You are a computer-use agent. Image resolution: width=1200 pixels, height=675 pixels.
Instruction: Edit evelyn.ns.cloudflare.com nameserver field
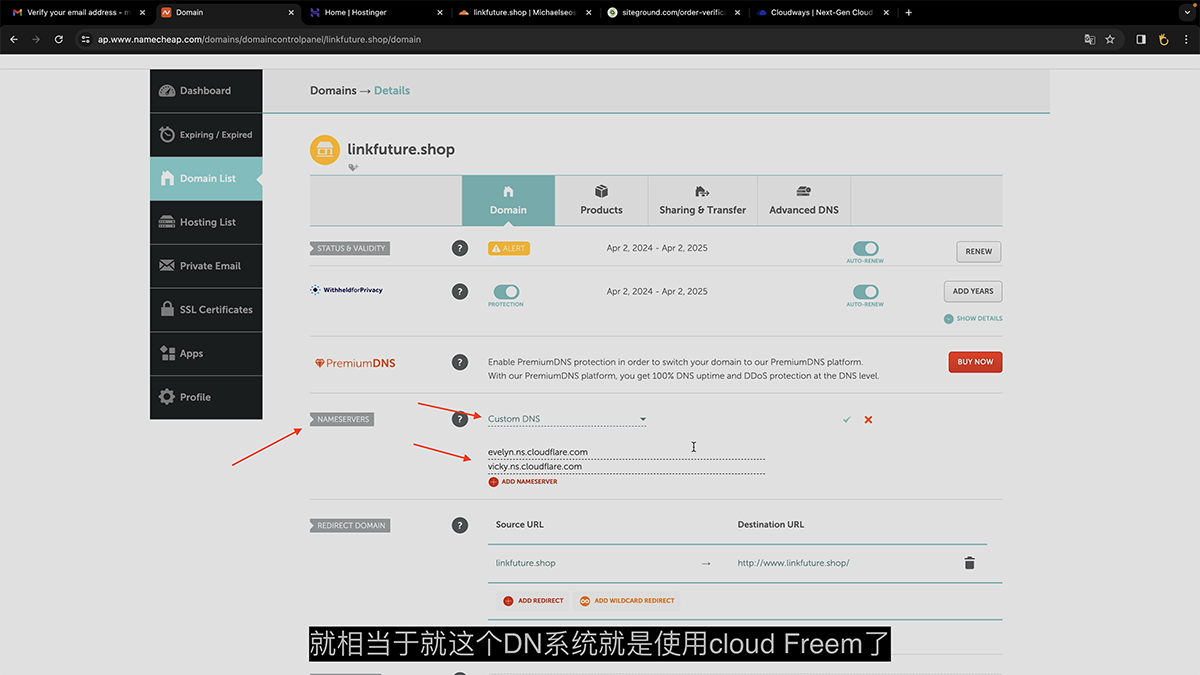[x=626, y=452]
